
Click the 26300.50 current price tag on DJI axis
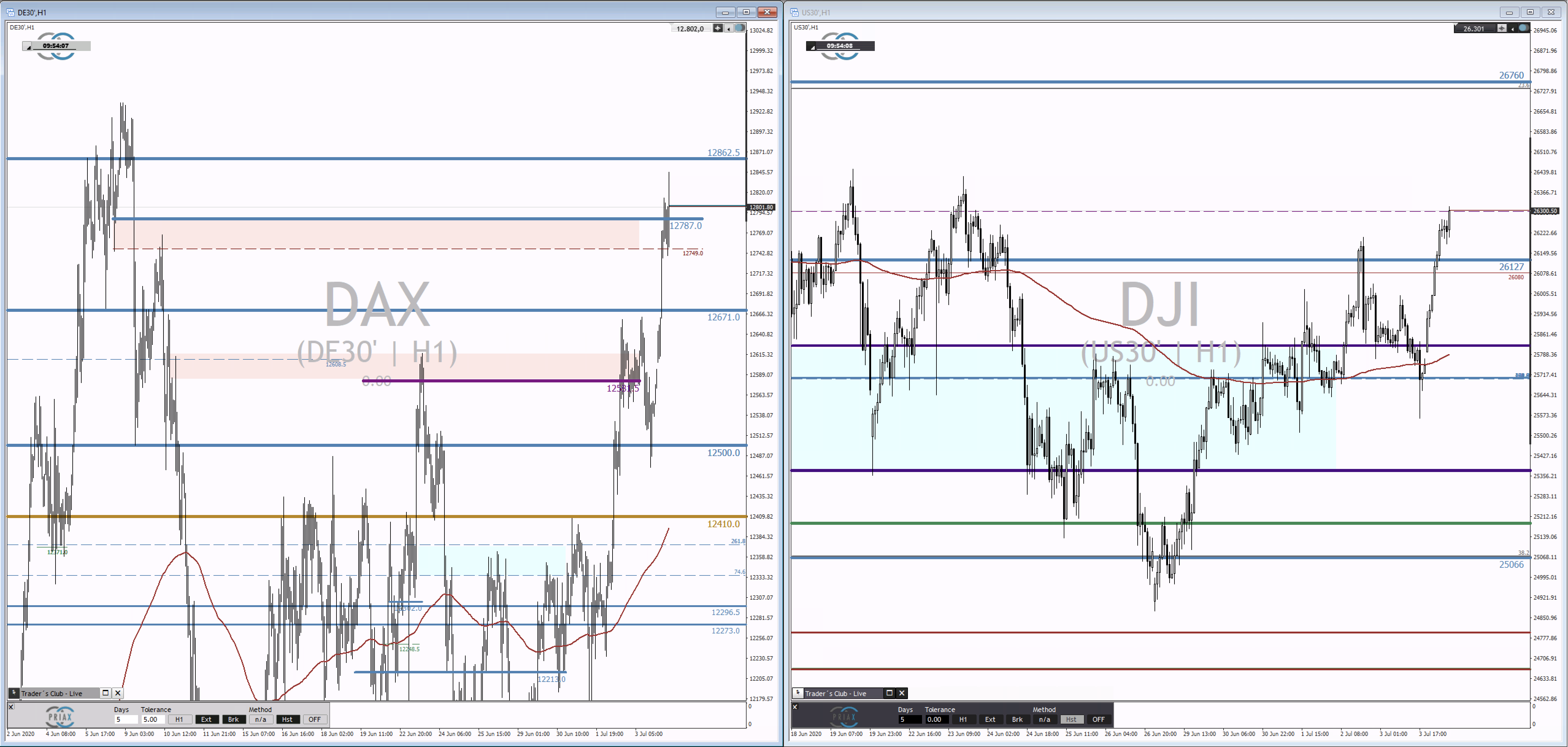[1545, 211]
